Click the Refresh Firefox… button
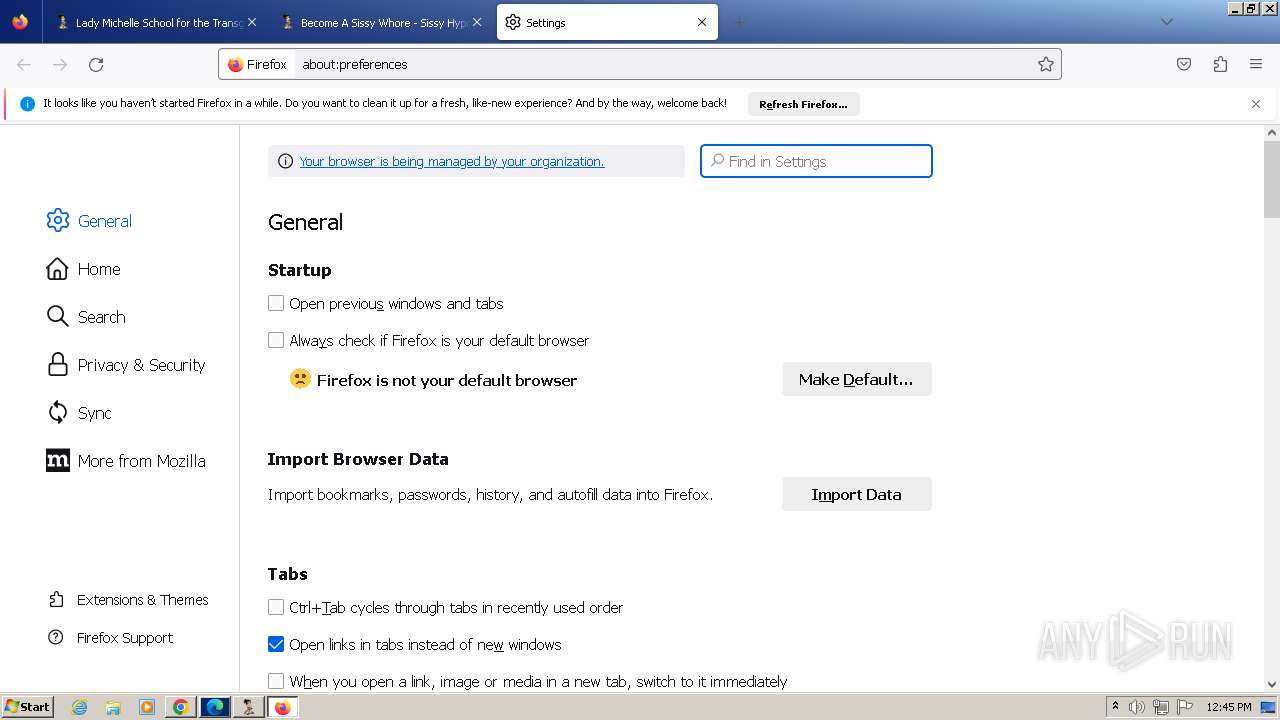This screenshot has height=720, width=1280. 803,104
